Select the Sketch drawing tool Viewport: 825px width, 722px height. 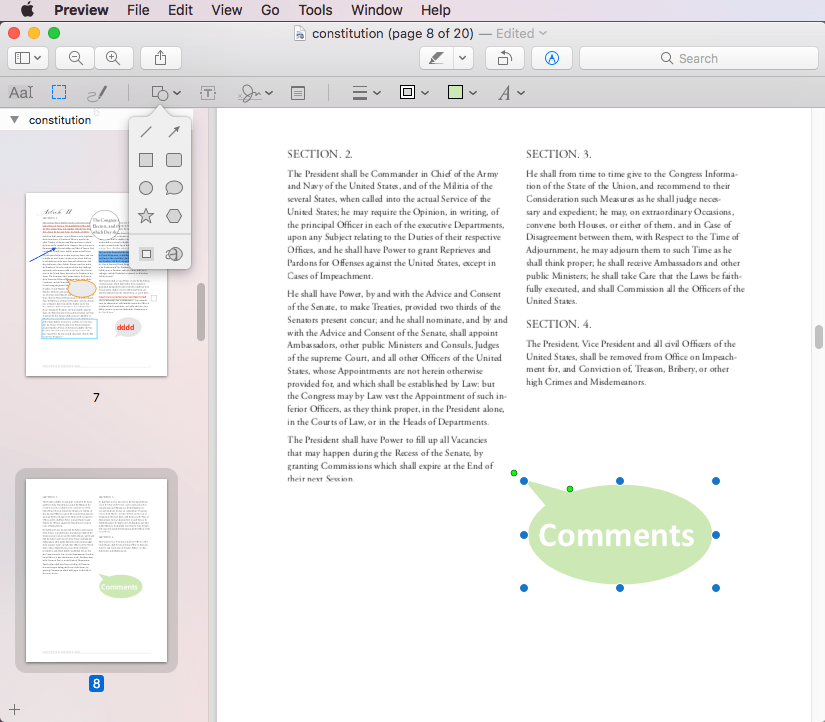click(x=97, y=92)
